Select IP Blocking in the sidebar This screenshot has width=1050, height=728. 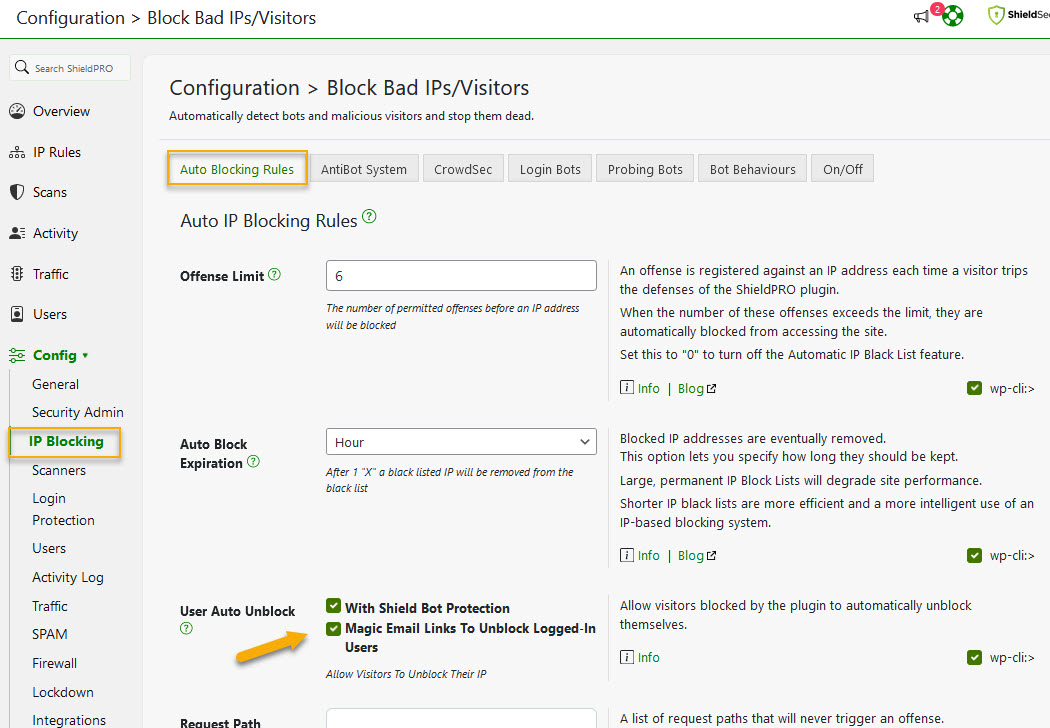click(64, 441)
